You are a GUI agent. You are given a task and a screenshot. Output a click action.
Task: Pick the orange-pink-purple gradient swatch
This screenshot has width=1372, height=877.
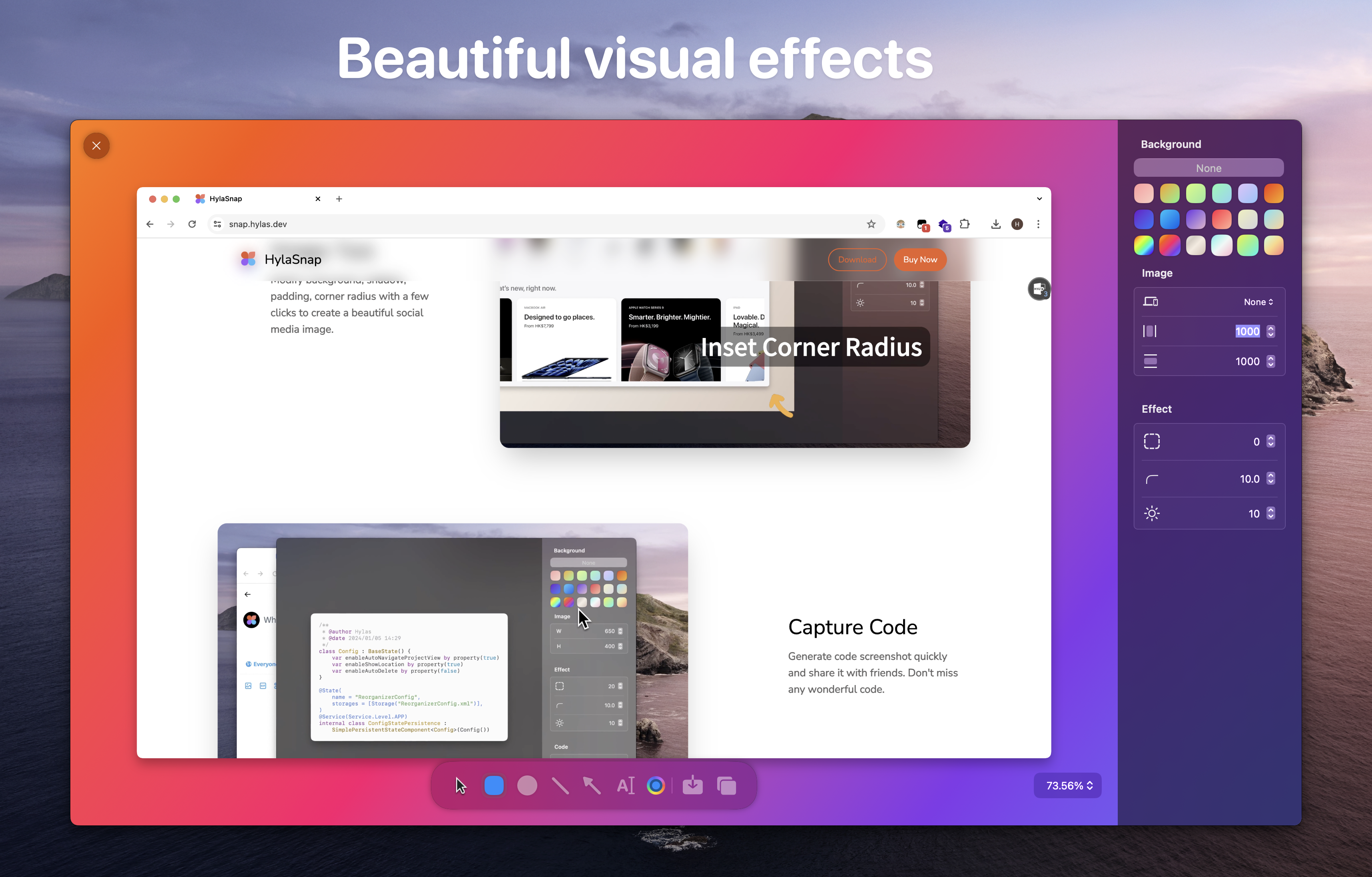coord(1169,246)
